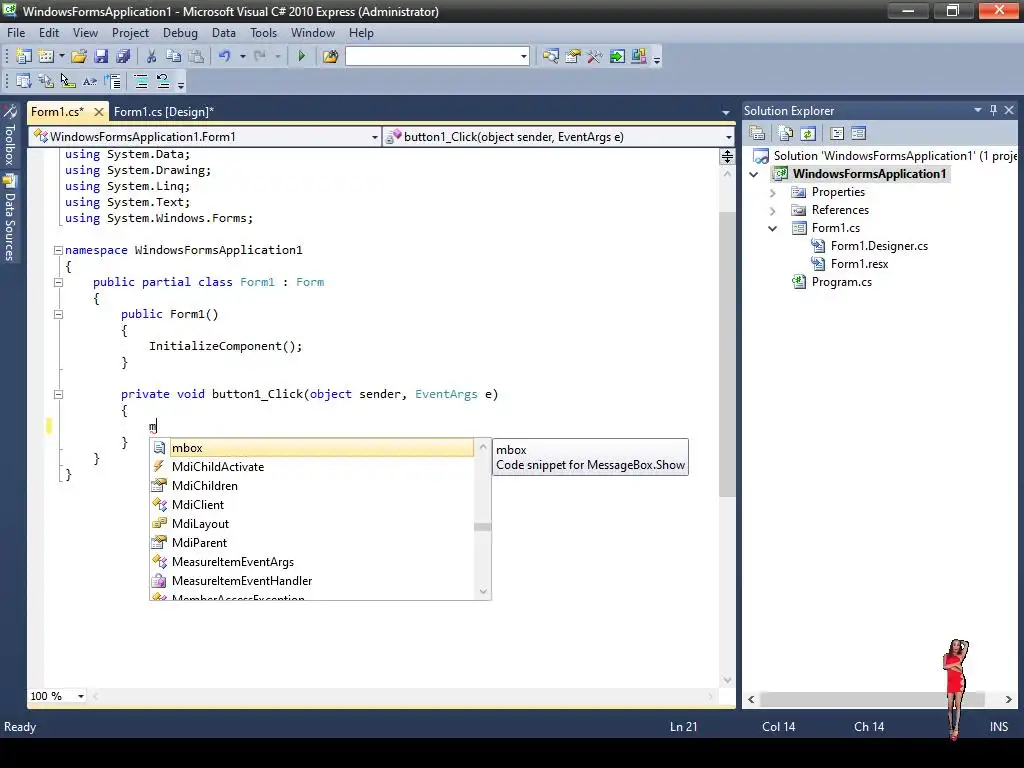Click Show All Files icon in Solution Explorer
1024x768 pixels.
(786, 133)
